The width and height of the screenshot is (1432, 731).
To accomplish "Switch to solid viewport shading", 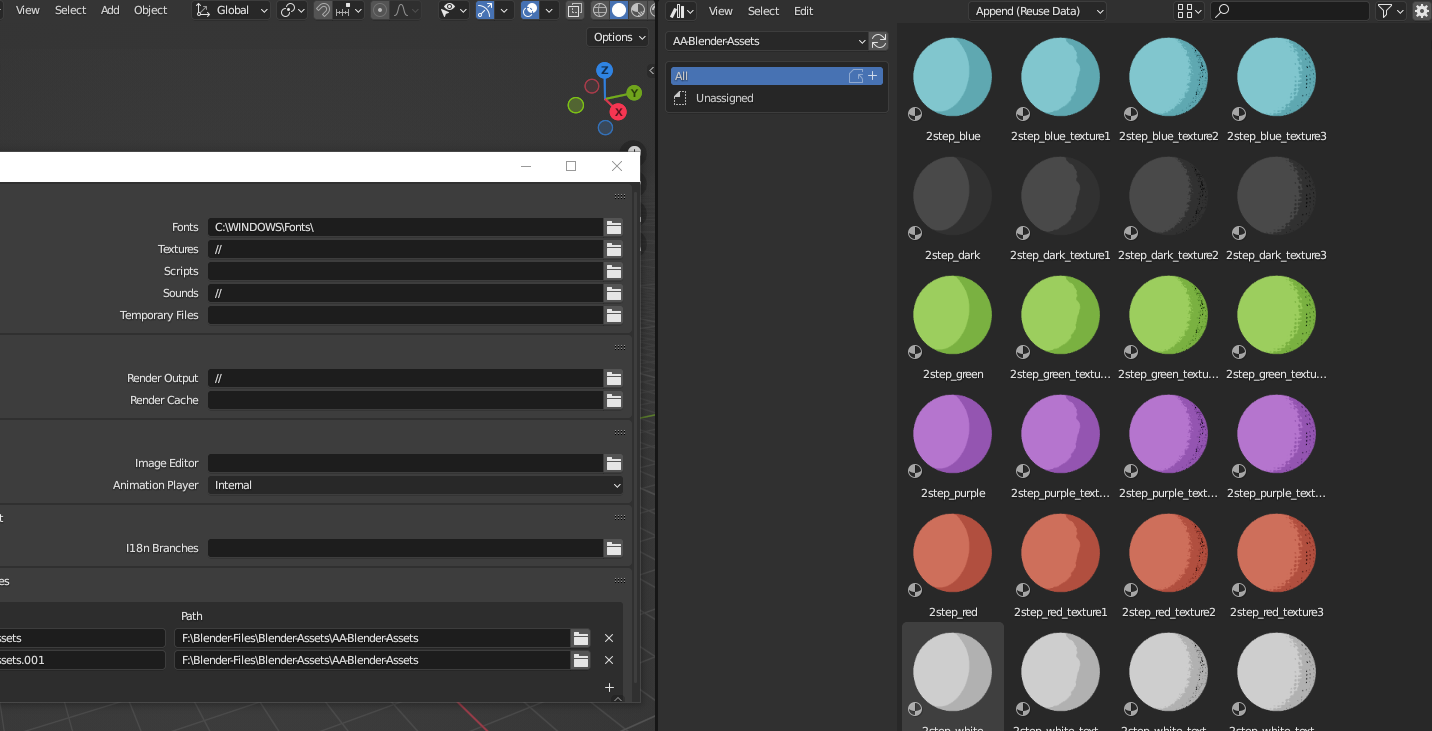I will (x=618, y=10).
